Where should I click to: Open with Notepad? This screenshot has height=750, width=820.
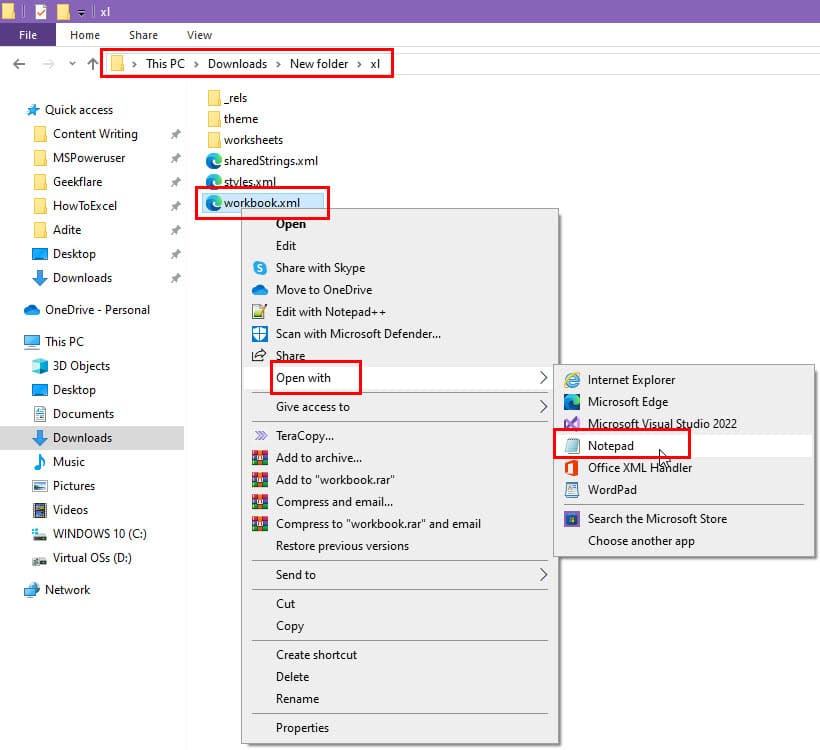click(610, 446)
